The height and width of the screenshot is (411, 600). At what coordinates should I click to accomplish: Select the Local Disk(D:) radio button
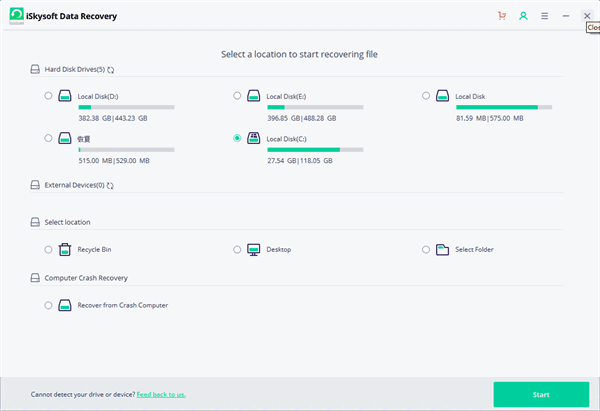tap(49, 96)
